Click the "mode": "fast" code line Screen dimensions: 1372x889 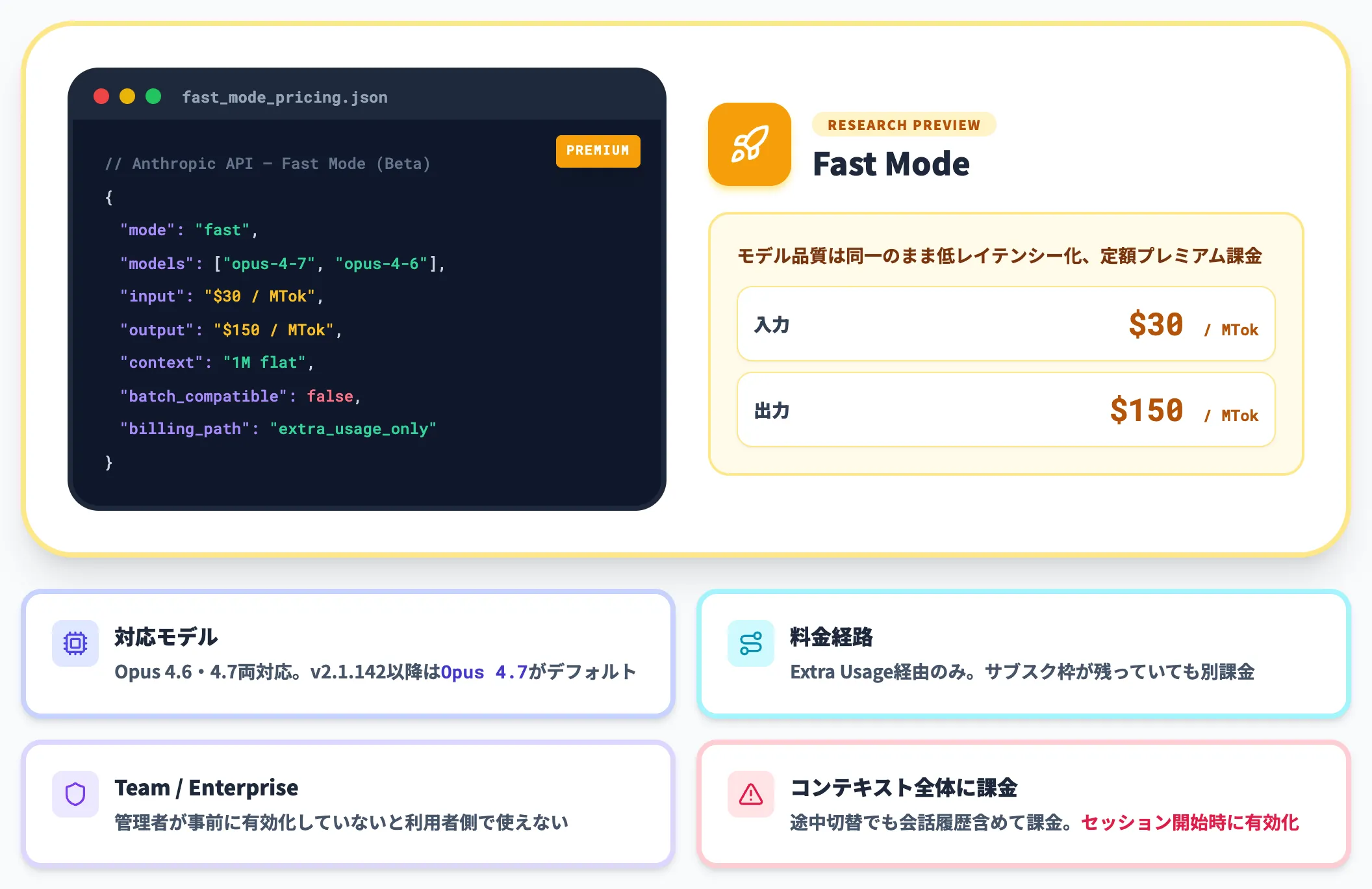(189, 230)
